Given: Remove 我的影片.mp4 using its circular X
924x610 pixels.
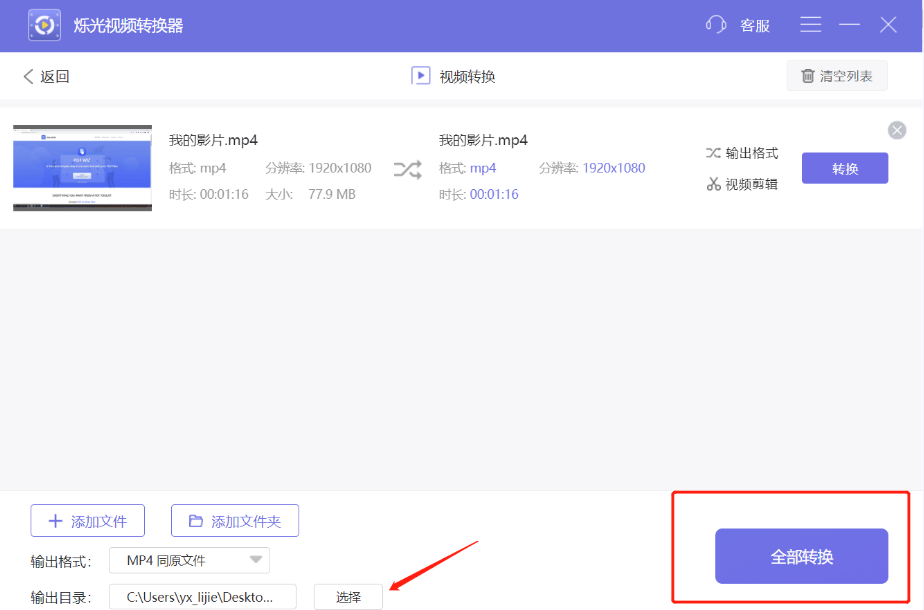Looking at the screenshot, I should 897,130.
